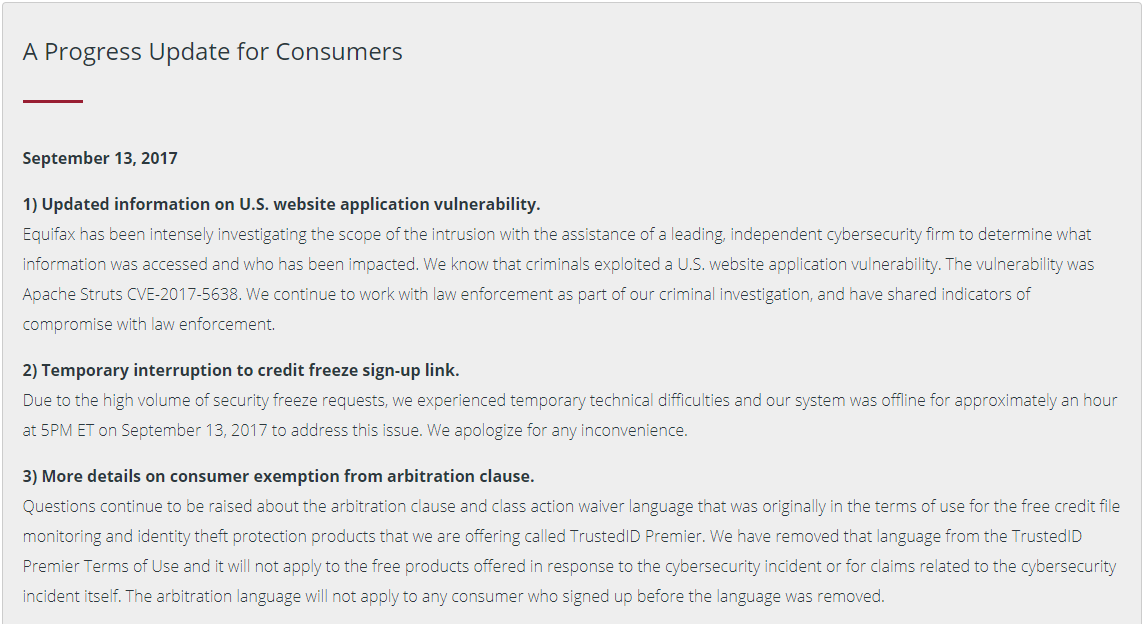Viewport: 1148px width, 624px height.
Task: Click the 'Apache Struts CVE-2017-5638' text
Action: (131, 294)
